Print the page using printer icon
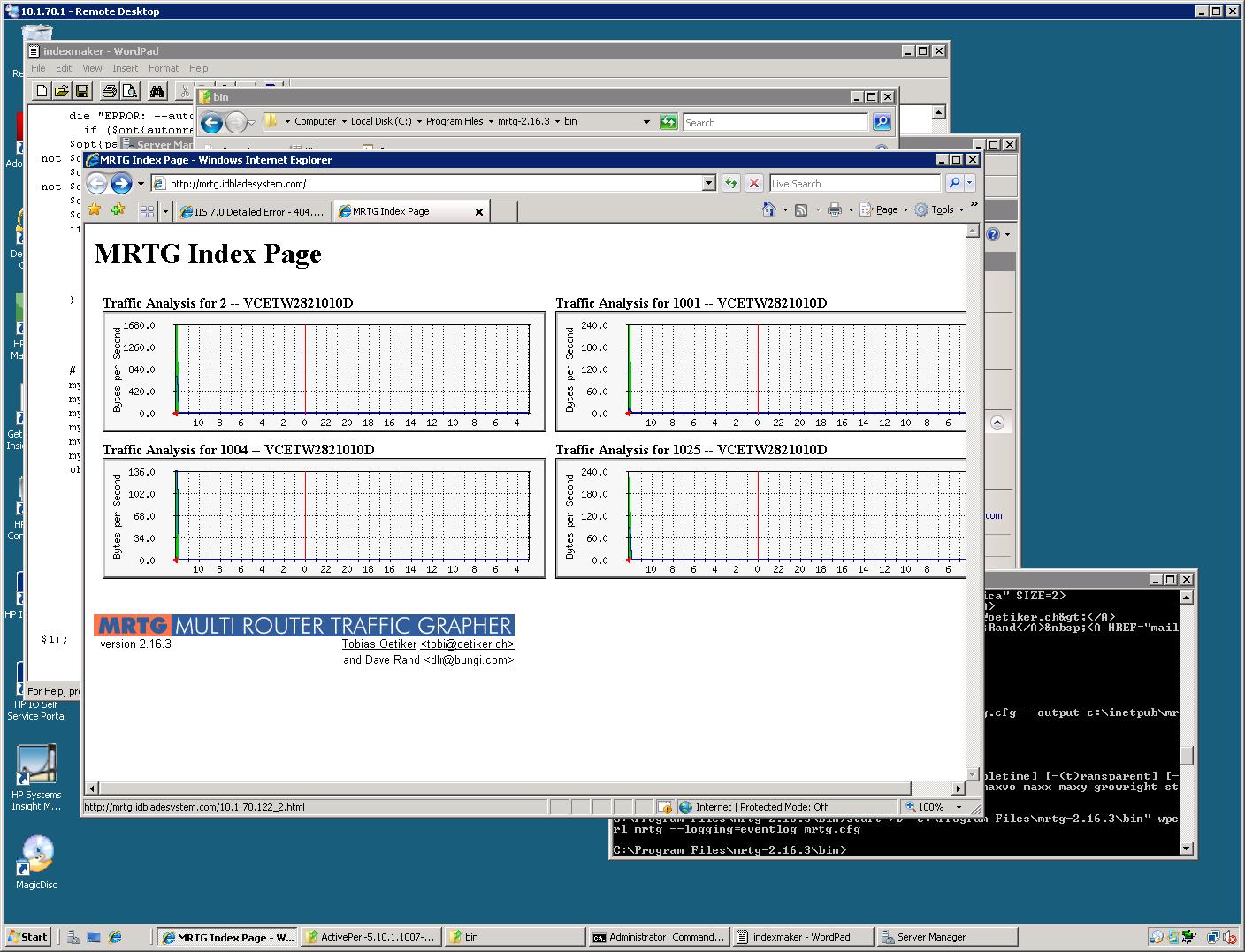Screen dimensions: 1245x952 coord(834,209)
